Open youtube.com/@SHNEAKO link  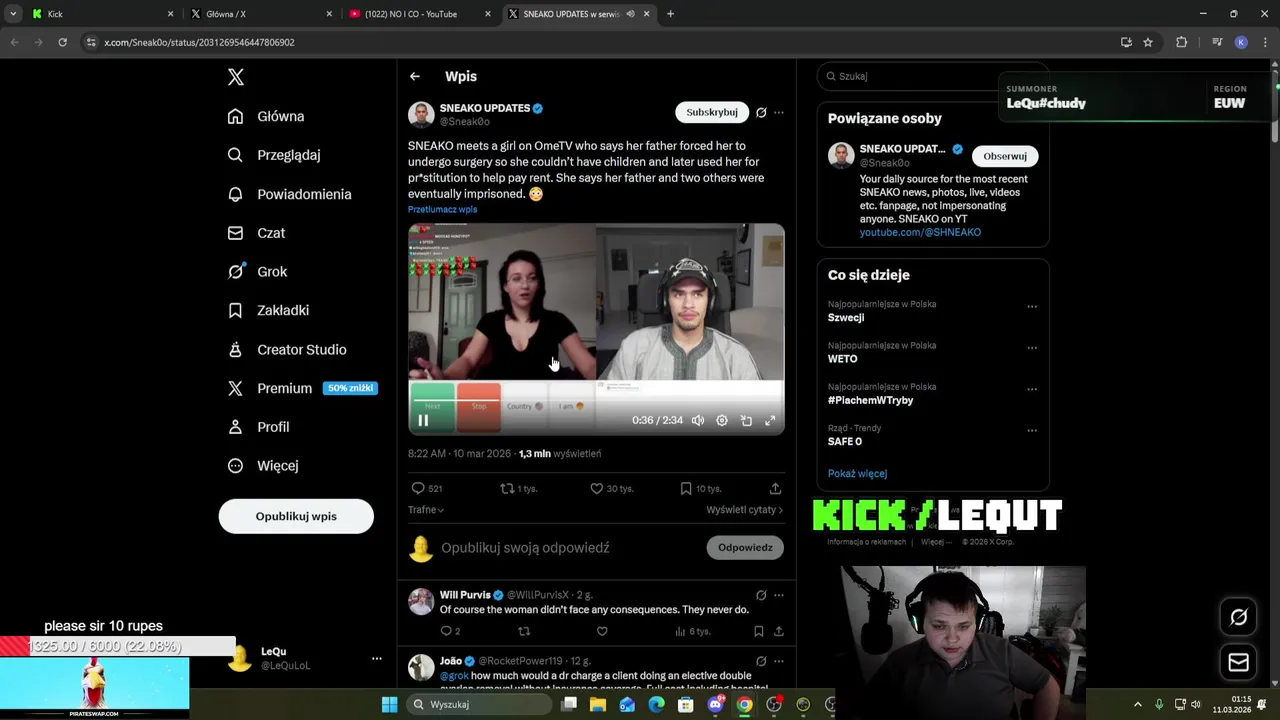[920, 232]
